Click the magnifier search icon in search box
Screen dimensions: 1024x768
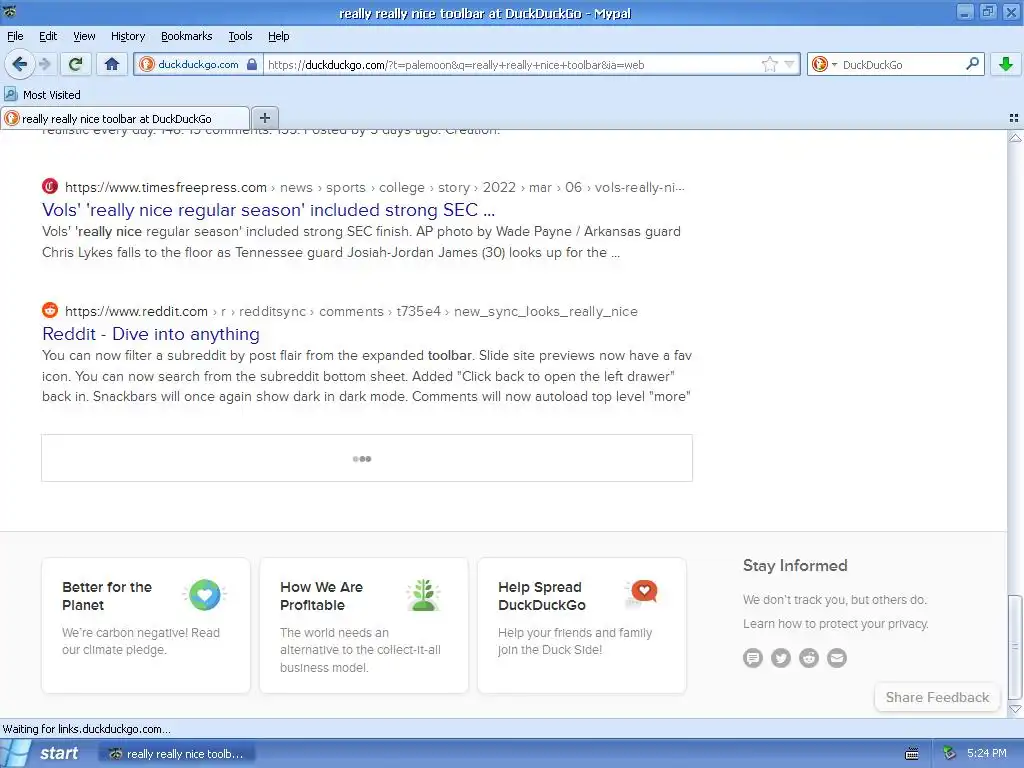(x=972, y=63)
